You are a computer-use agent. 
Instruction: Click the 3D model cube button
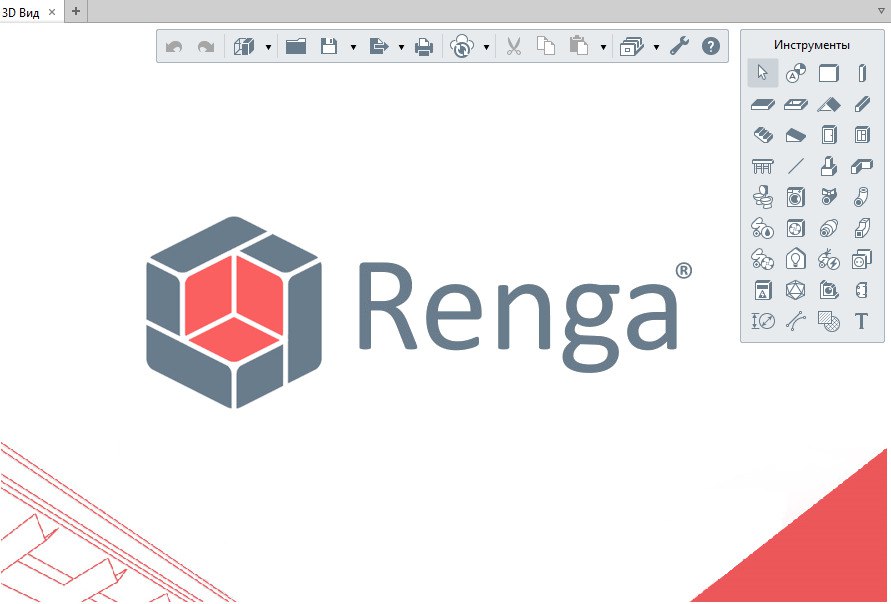click(244, 47)
